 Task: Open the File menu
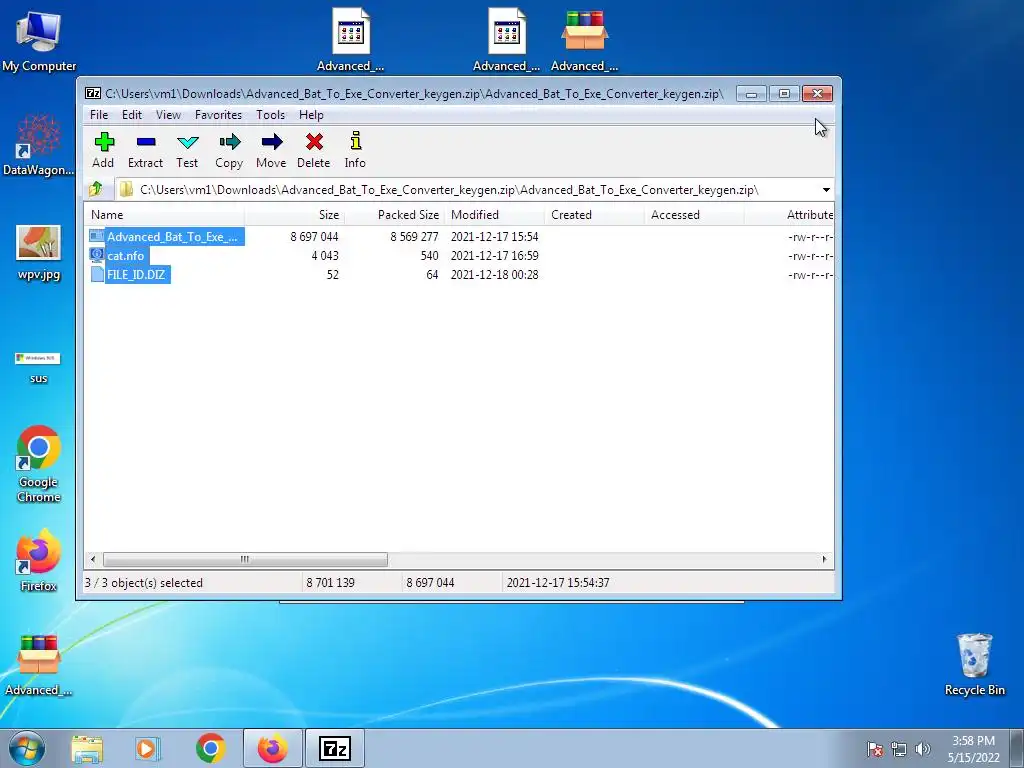pyautogui.click(x=99, y=115)
